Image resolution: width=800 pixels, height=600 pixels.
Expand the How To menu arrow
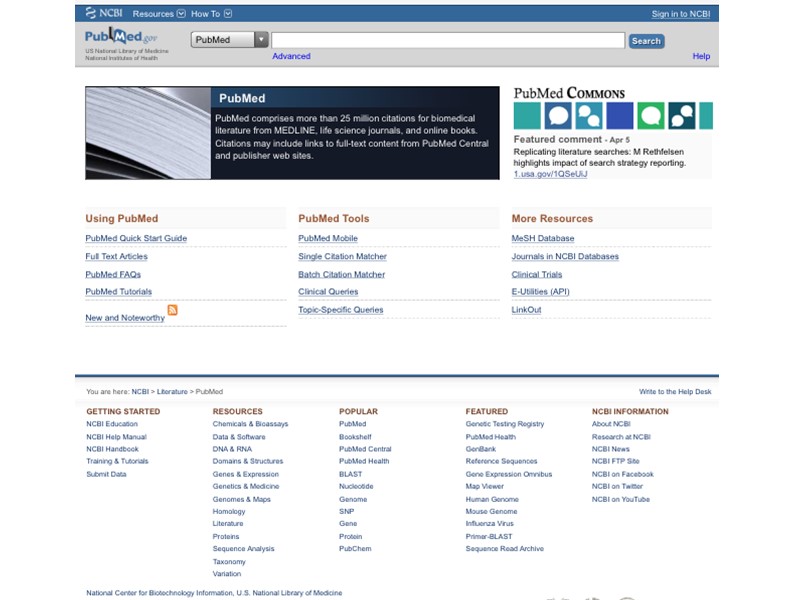click(228, 14)
